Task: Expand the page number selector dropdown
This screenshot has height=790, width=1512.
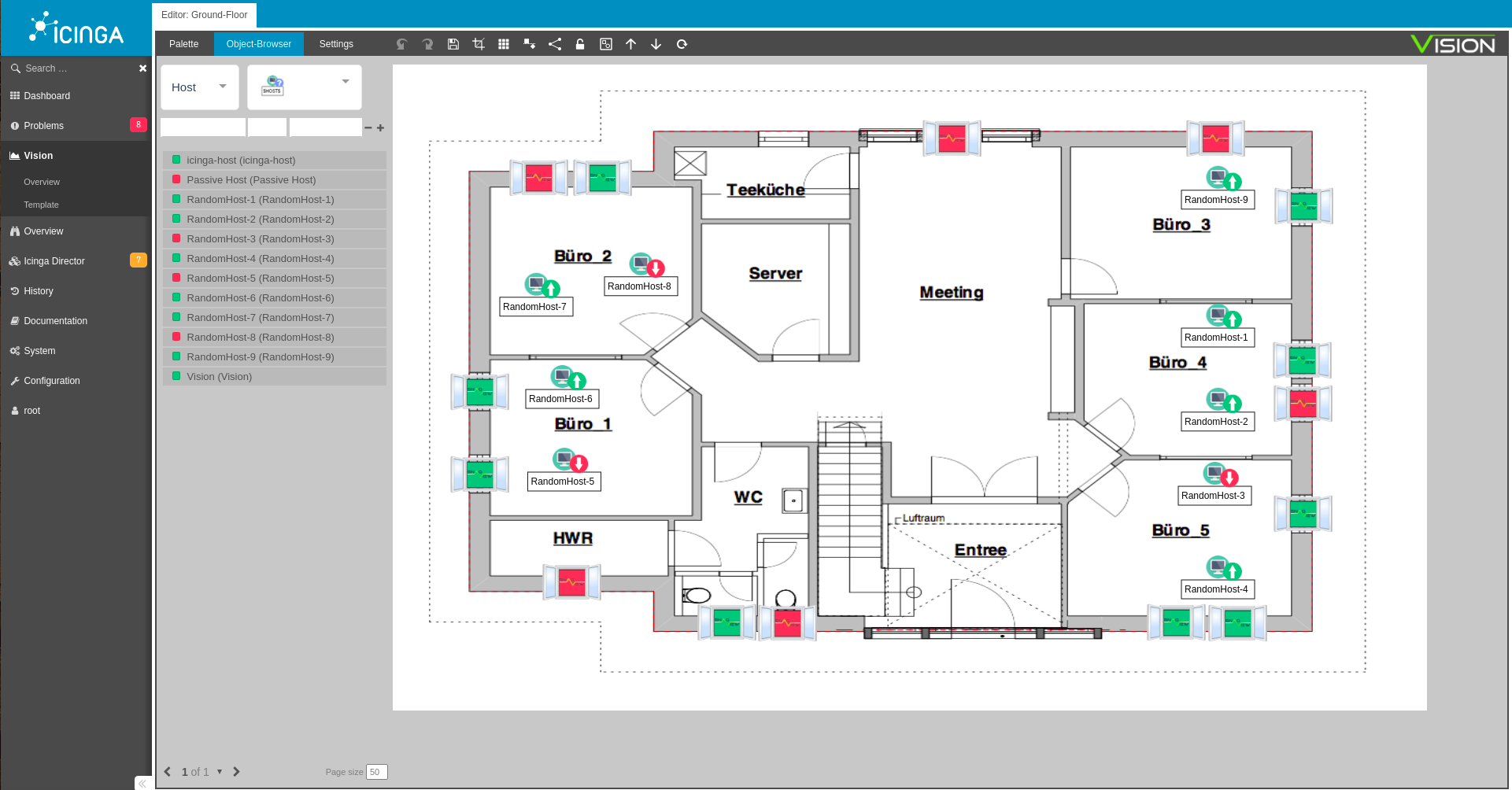Action: point(220,772)
